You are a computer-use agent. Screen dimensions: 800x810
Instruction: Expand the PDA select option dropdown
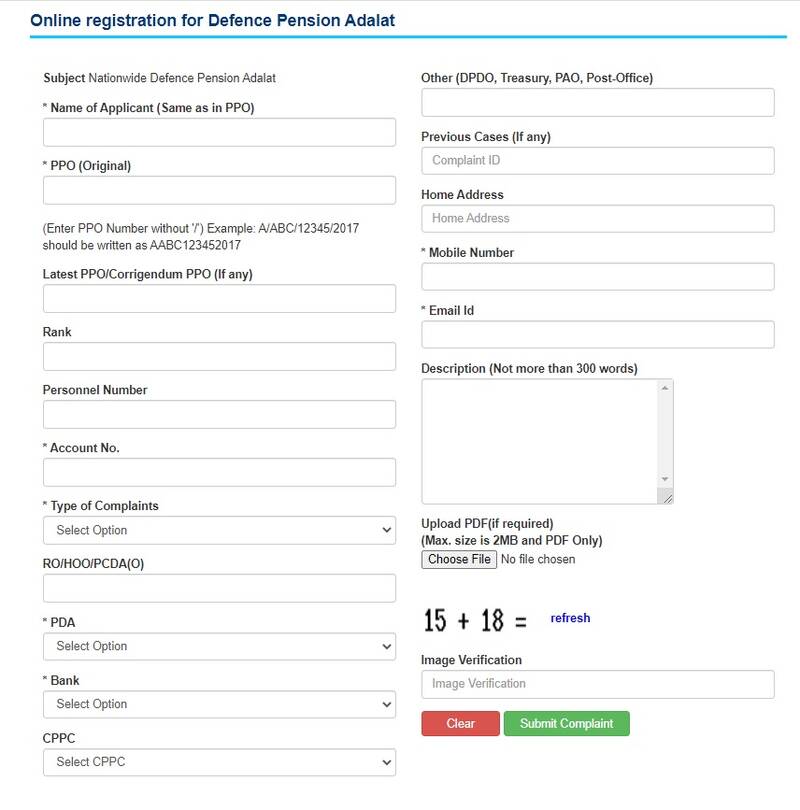(x=219, y=646)
